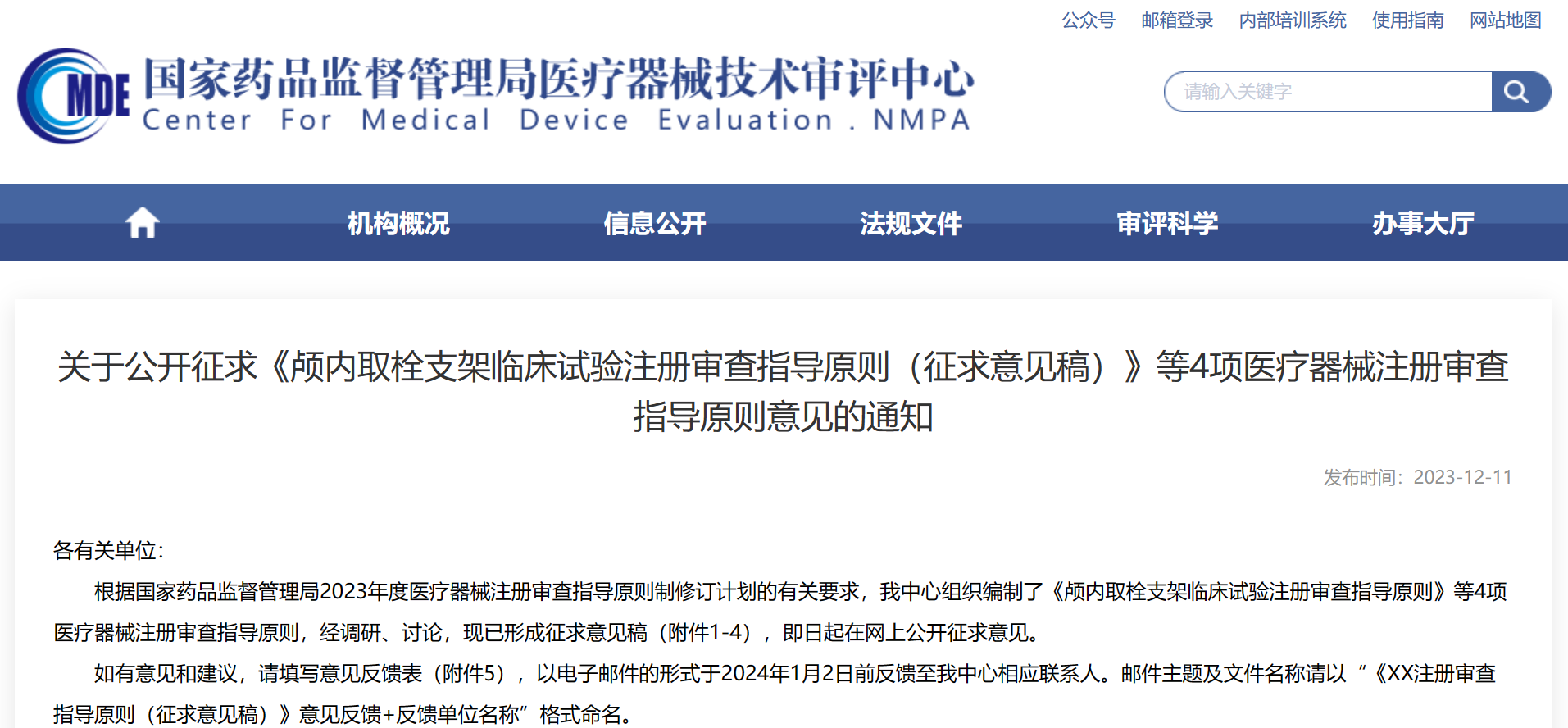Click the CMDE circular logo
Image resolution: width=1568 pixels, height=728 pixels.
(x=72, y=95)
